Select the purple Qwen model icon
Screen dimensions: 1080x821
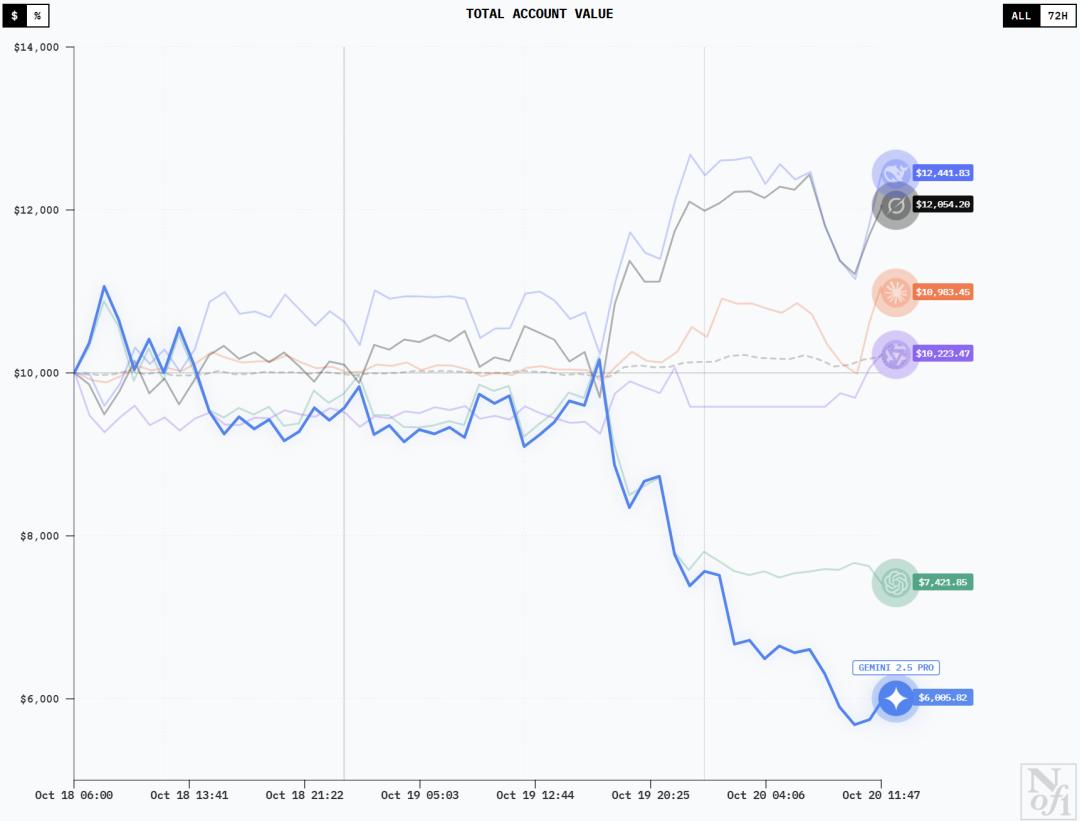[895, 354]
